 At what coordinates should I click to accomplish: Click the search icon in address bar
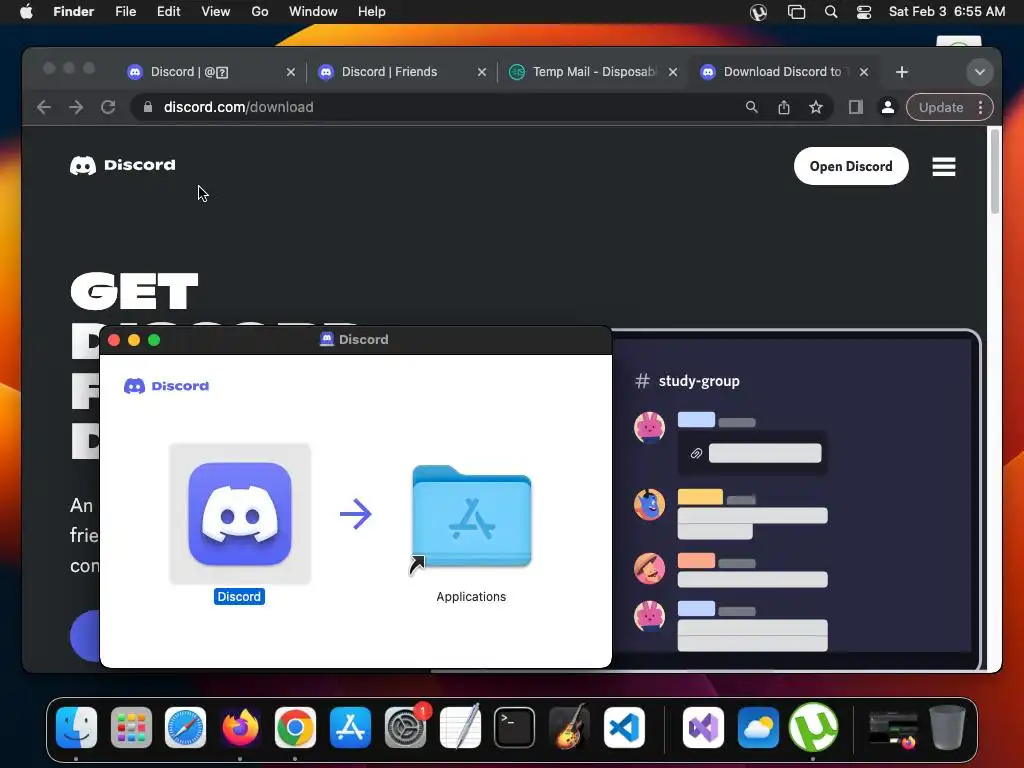752,107
